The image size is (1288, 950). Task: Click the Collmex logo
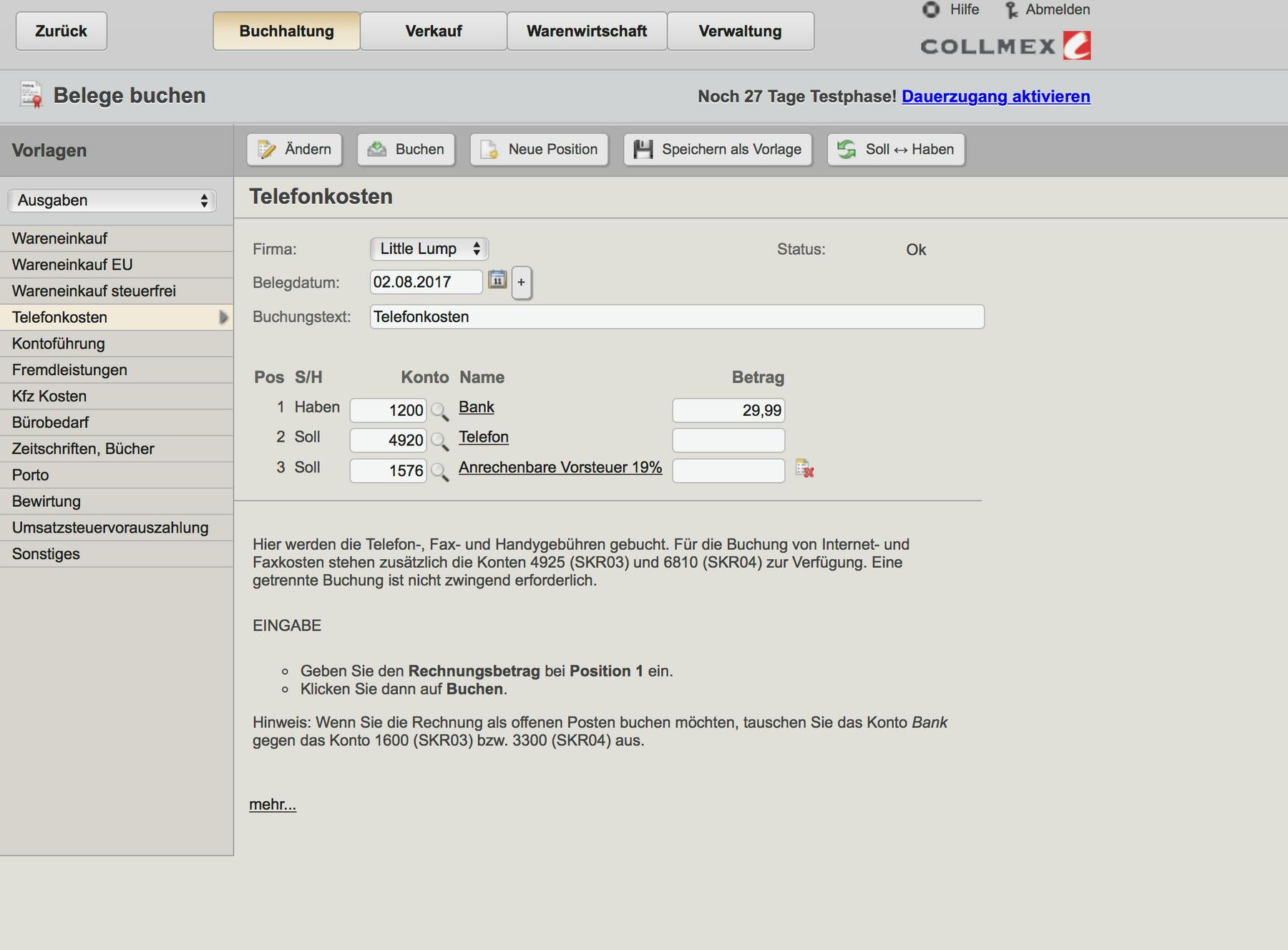[x=1005, y=46]
